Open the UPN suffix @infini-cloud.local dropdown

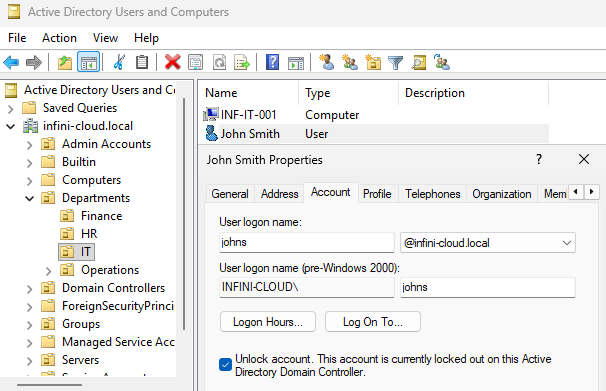pos(488,243)
